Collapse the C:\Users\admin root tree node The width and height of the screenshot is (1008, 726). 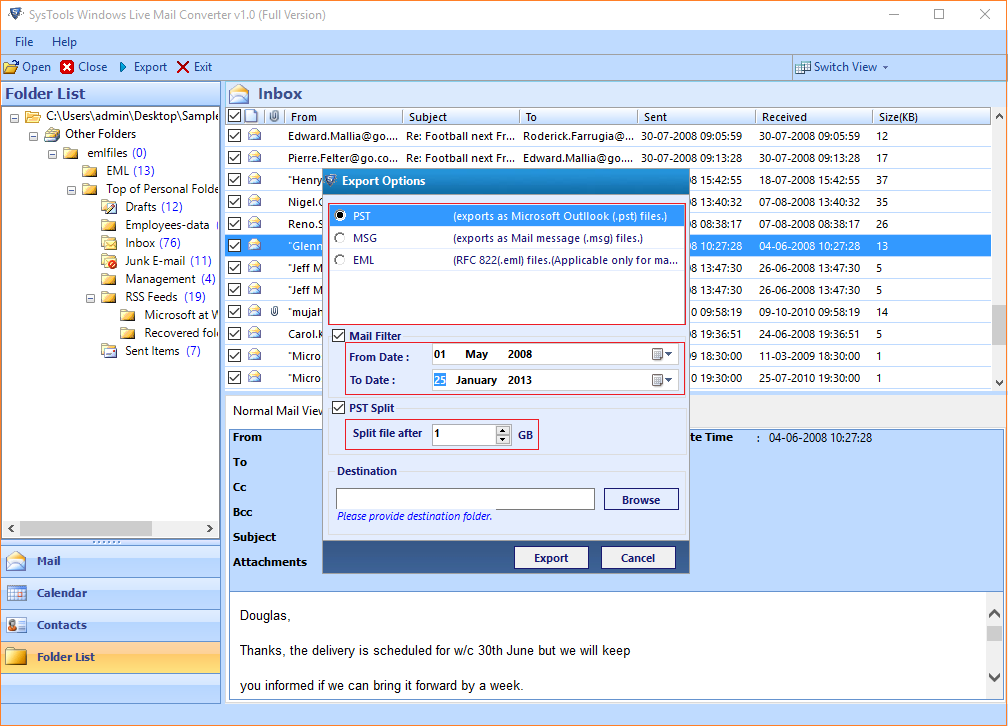[x=14, y=118]
